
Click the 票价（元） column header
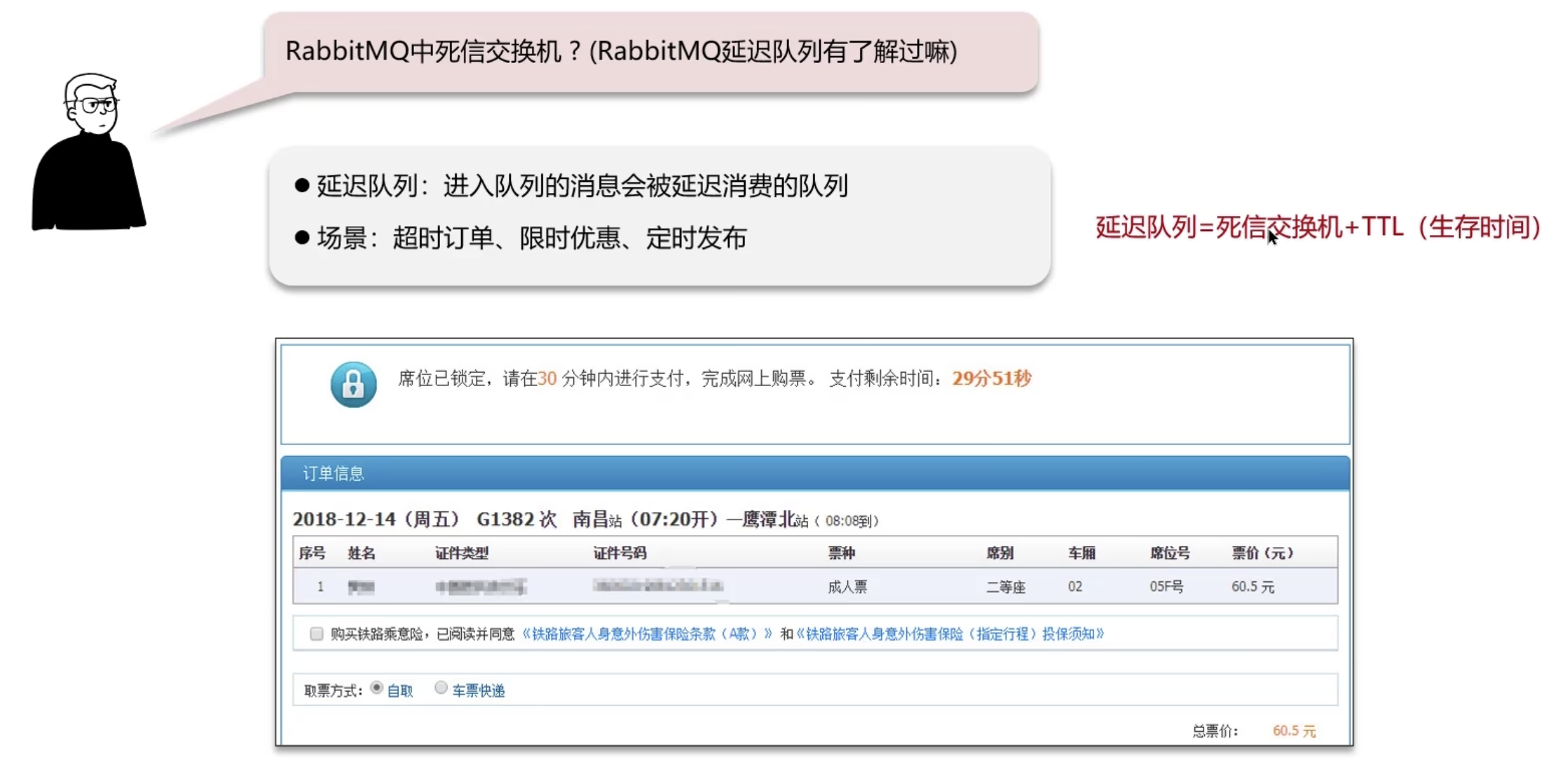1262,553
